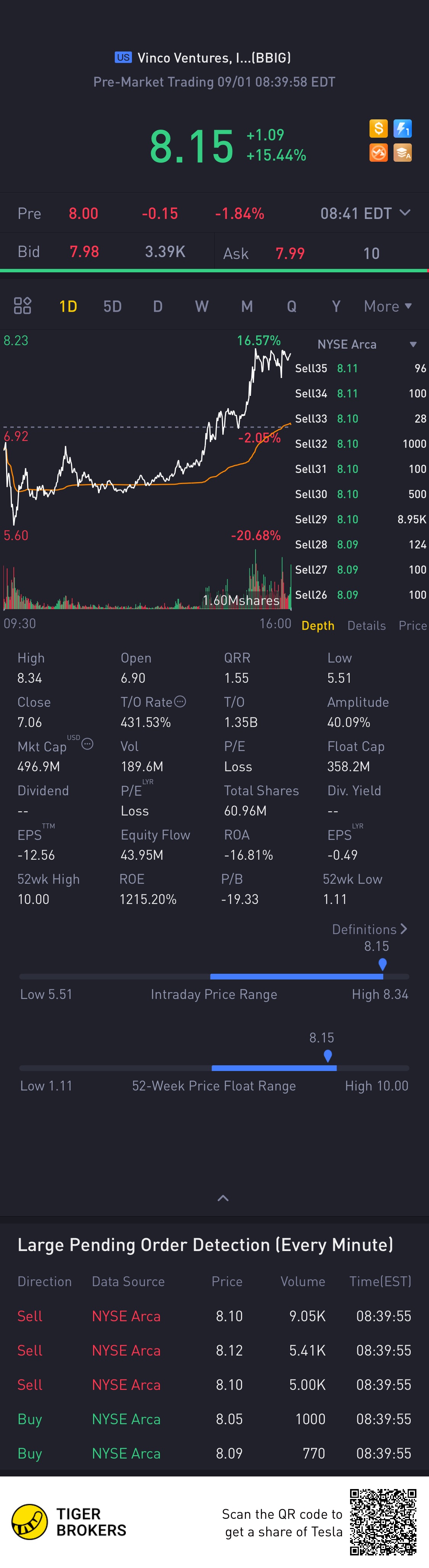Screen dimensions: 429x1568
Task: Open the Definitions link
Action: [x=370, y=929]
